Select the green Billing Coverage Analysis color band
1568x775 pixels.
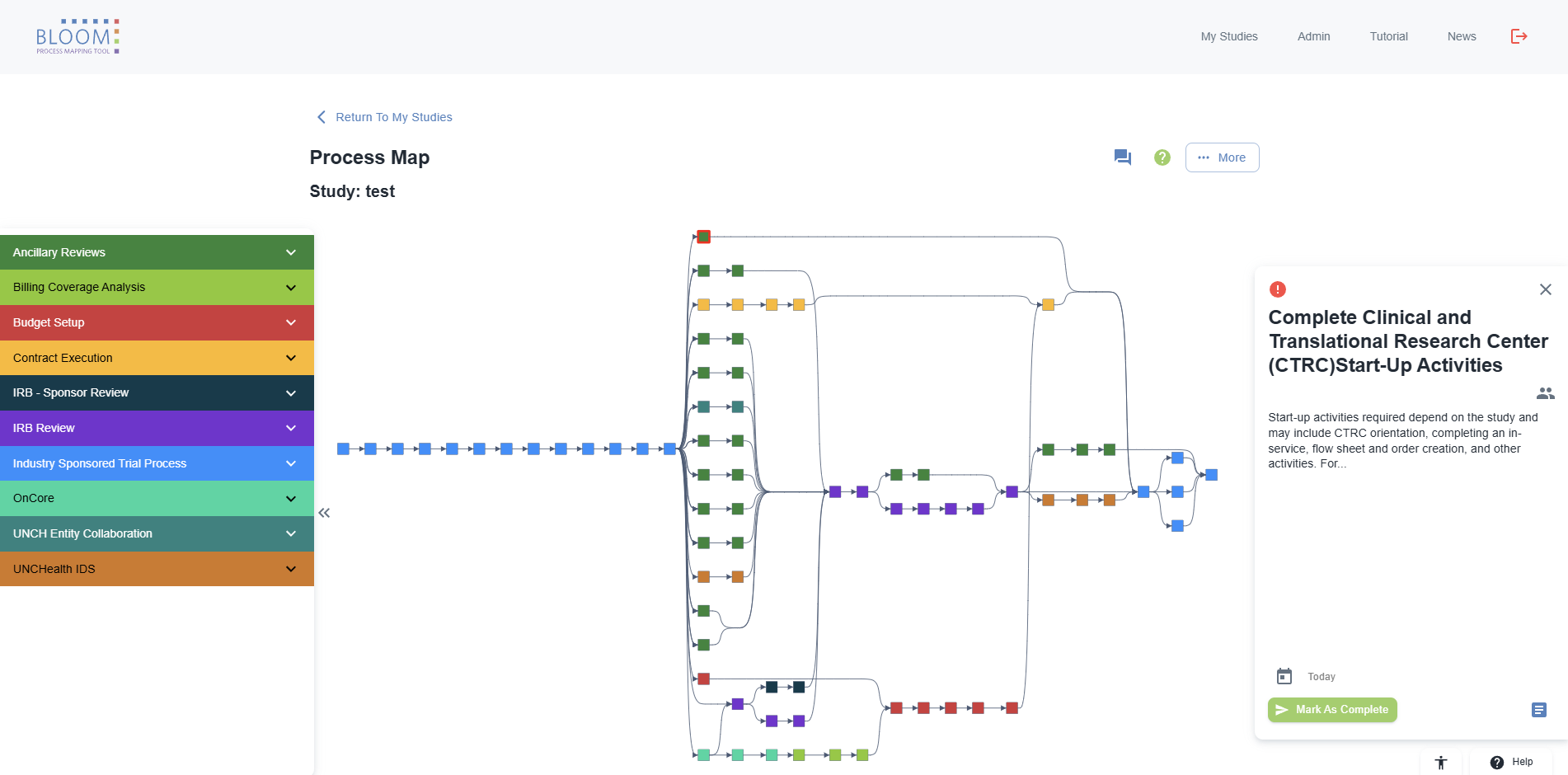(x=157, y=287)
